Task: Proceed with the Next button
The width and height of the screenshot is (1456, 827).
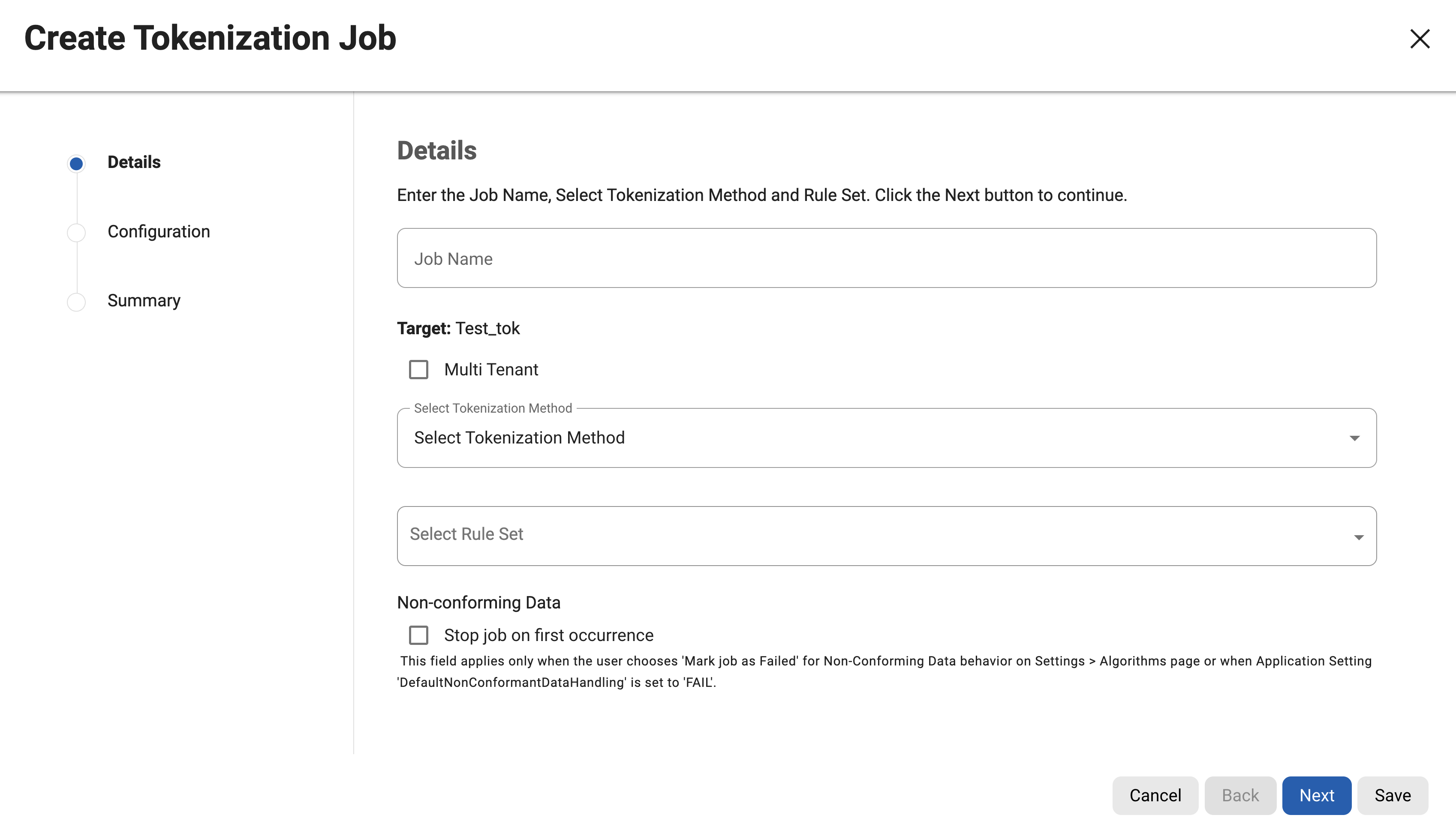Action: (1316, 795)
